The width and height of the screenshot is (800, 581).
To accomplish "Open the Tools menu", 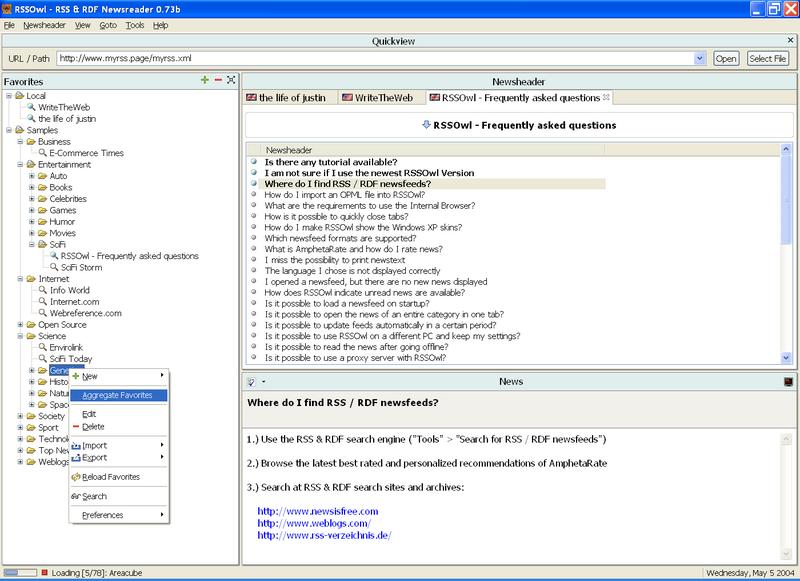I will click(x=135, y=25).
